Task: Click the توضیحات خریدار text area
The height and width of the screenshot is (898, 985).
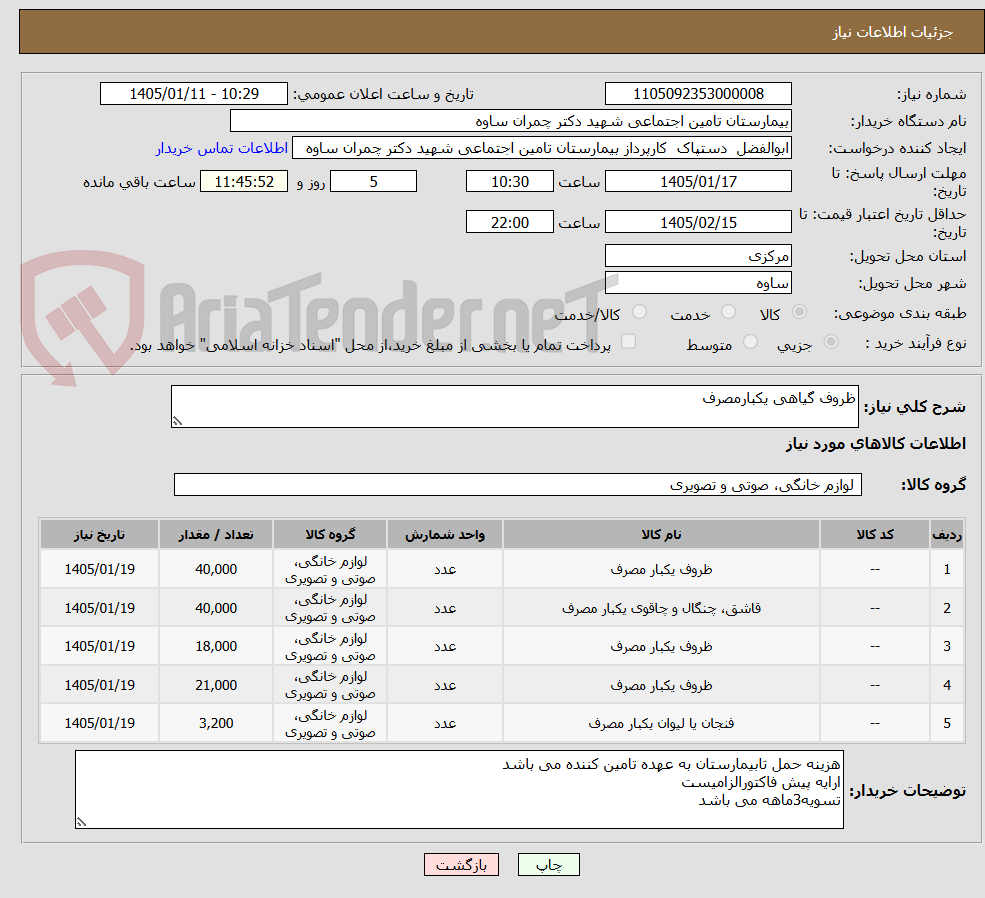Action: (x=459, y=789)
